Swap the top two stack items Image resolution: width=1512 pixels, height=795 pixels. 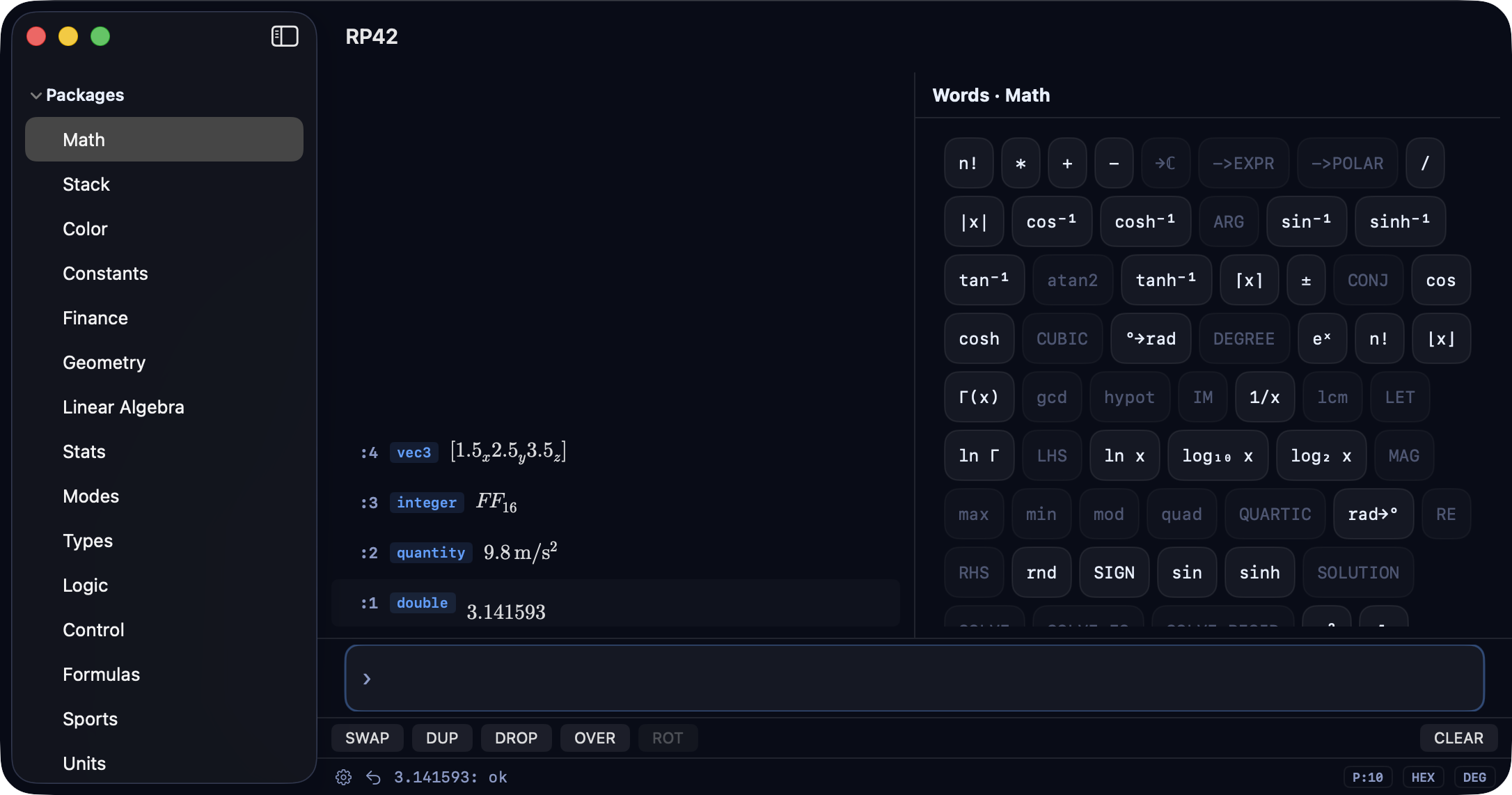pyautogui.click(x=368, y=738)
